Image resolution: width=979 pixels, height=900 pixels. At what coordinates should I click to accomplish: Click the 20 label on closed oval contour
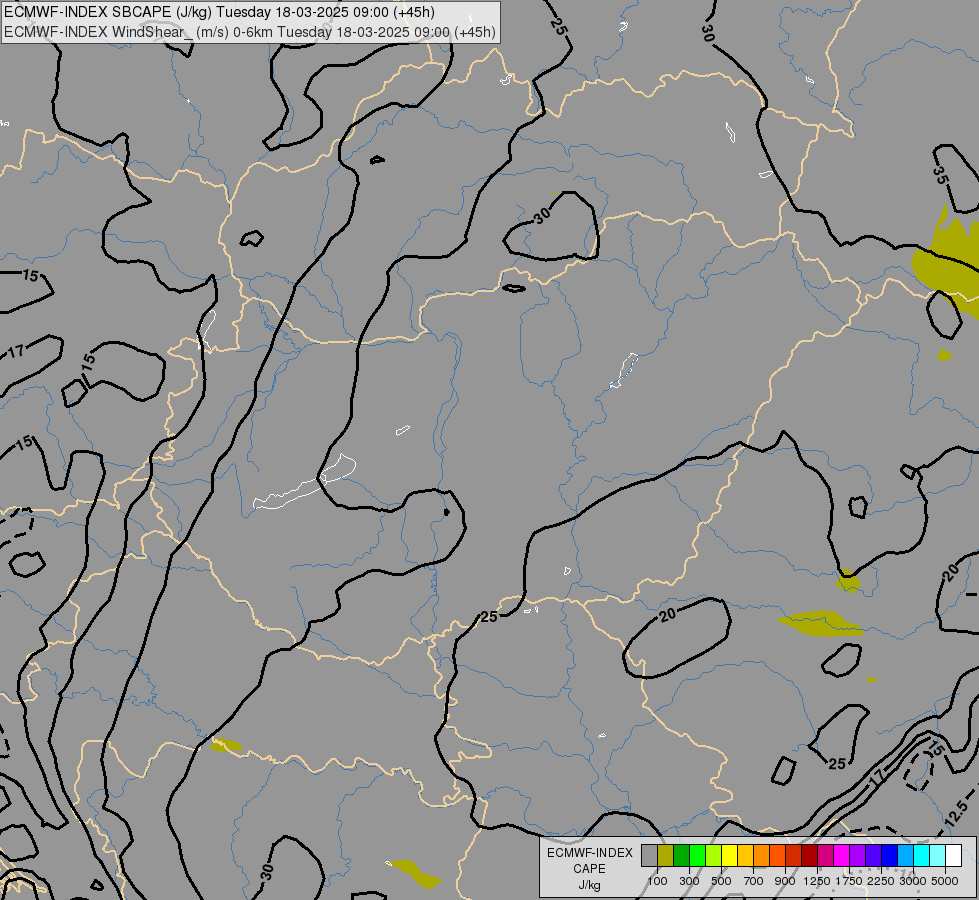668,615
